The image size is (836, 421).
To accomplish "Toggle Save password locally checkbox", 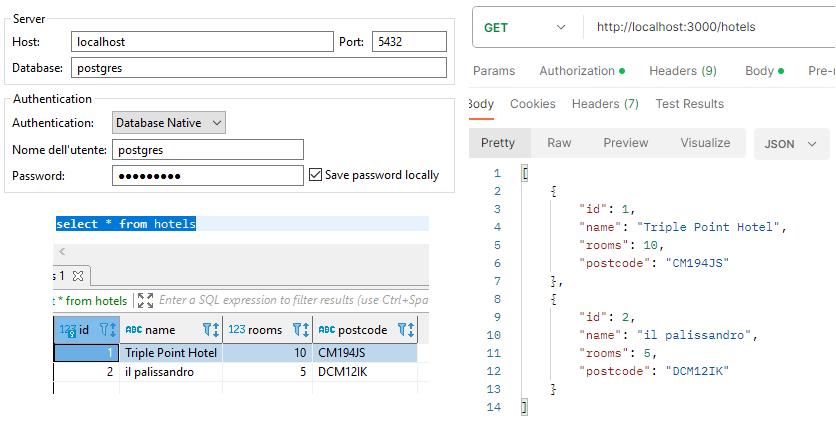I will pos(316,175).
